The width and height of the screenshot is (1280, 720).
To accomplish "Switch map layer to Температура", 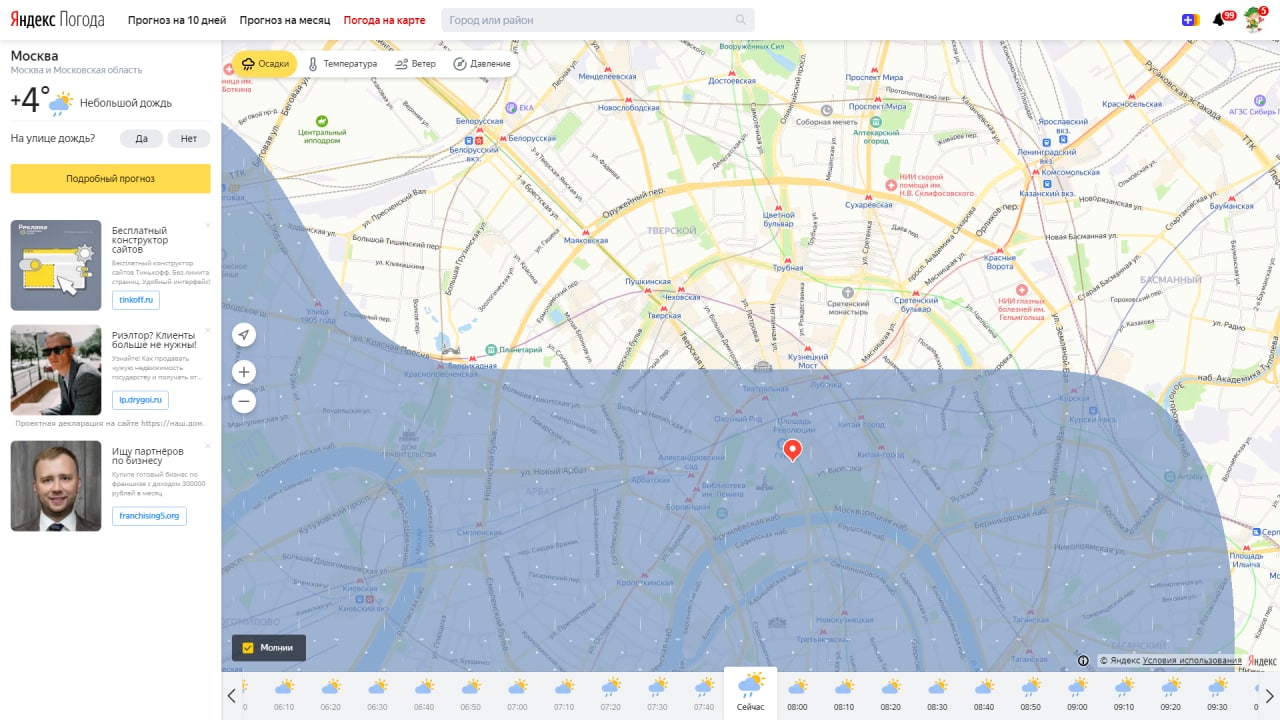I will coord(342,64).
